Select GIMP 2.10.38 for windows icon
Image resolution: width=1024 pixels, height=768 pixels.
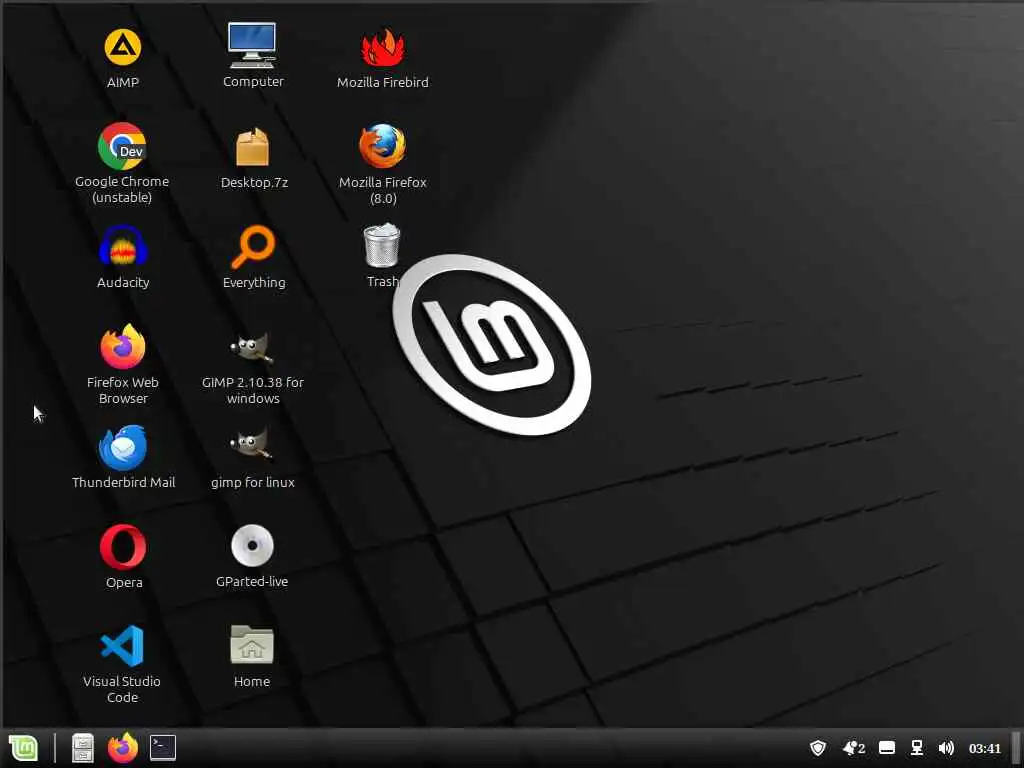pyautogui.click(x=252, y=348)
